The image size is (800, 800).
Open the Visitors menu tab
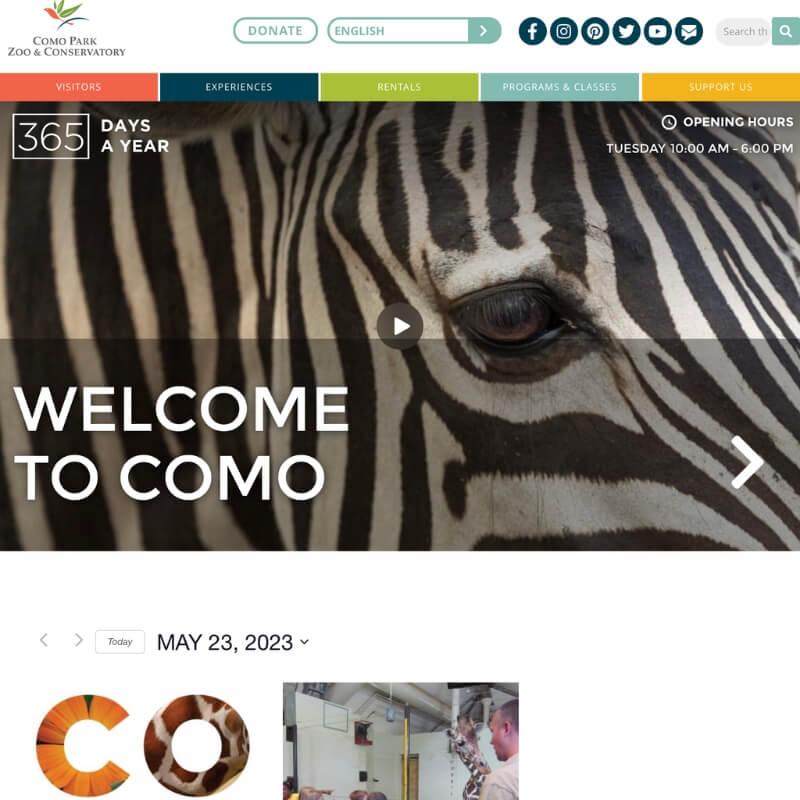click(x=79, y=87)
